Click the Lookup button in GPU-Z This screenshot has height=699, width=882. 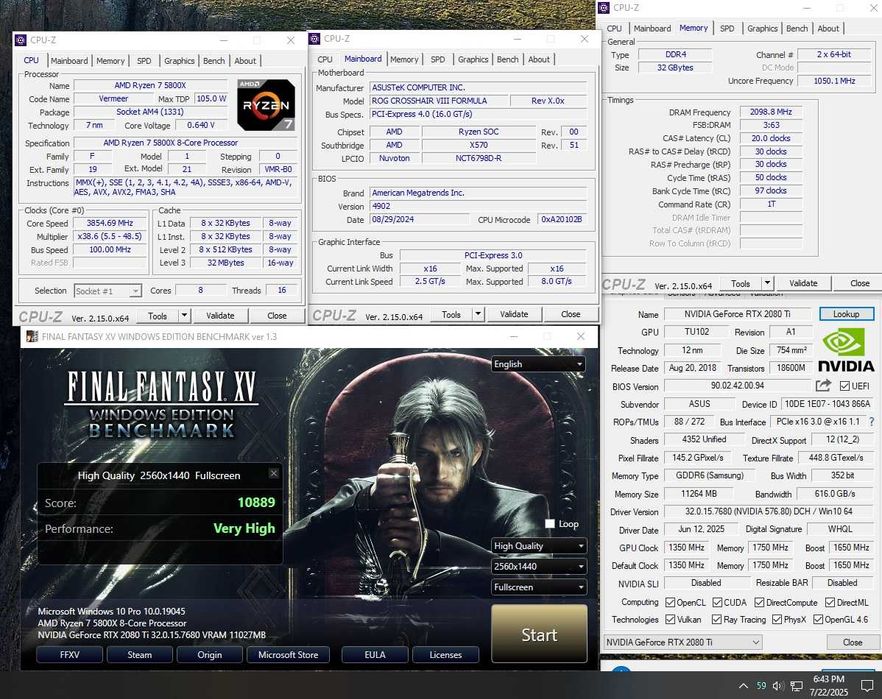click(x=846, y=314)
